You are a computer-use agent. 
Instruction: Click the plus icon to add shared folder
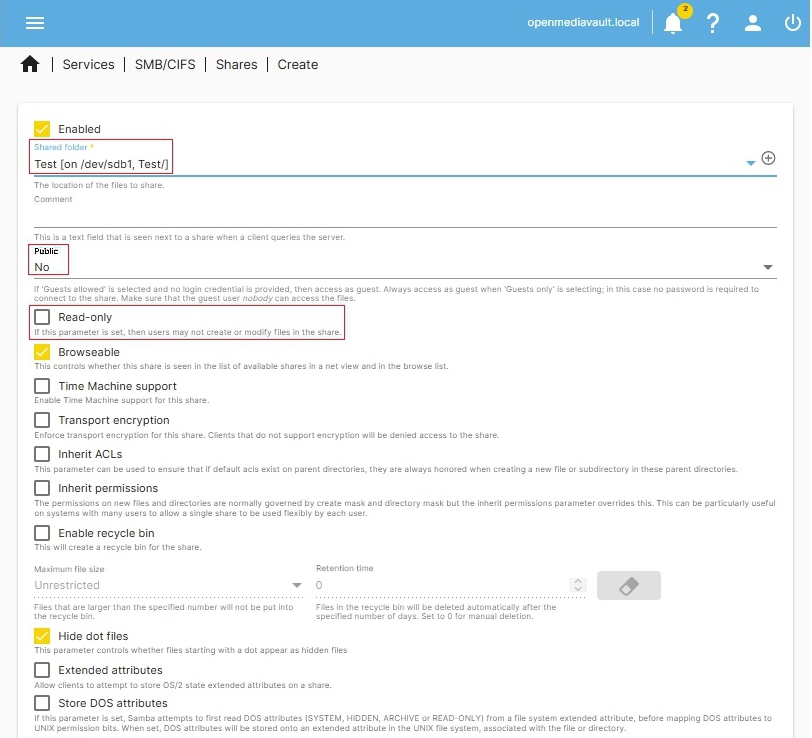pos(769,158)
